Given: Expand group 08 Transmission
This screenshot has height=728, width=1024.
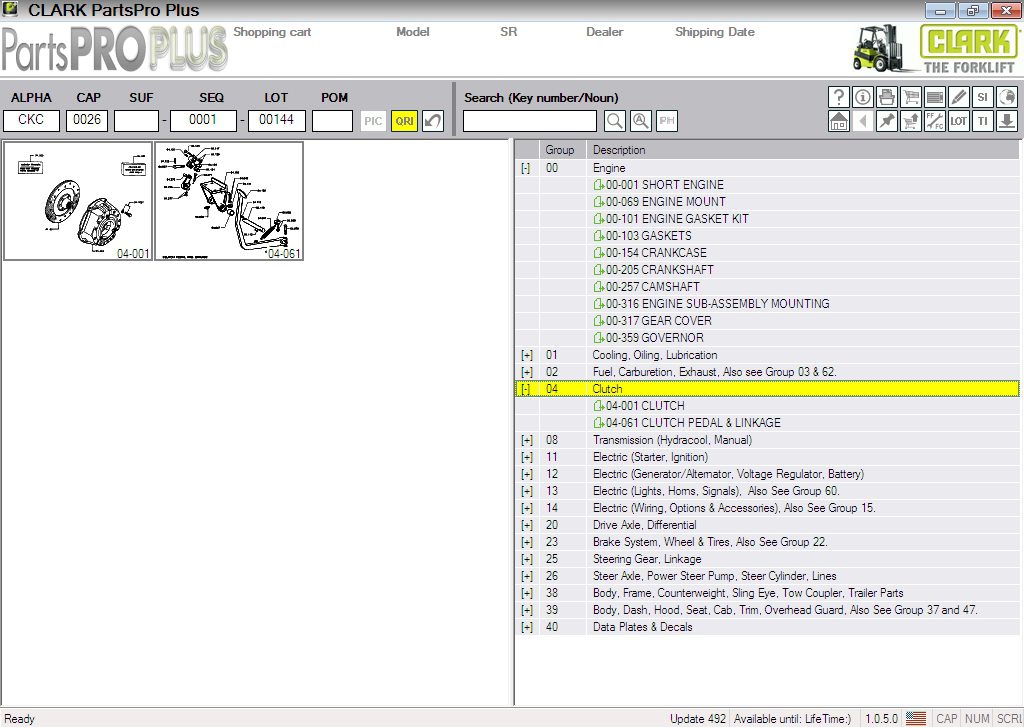Looking at the screenshot, I should pos(526,440).
